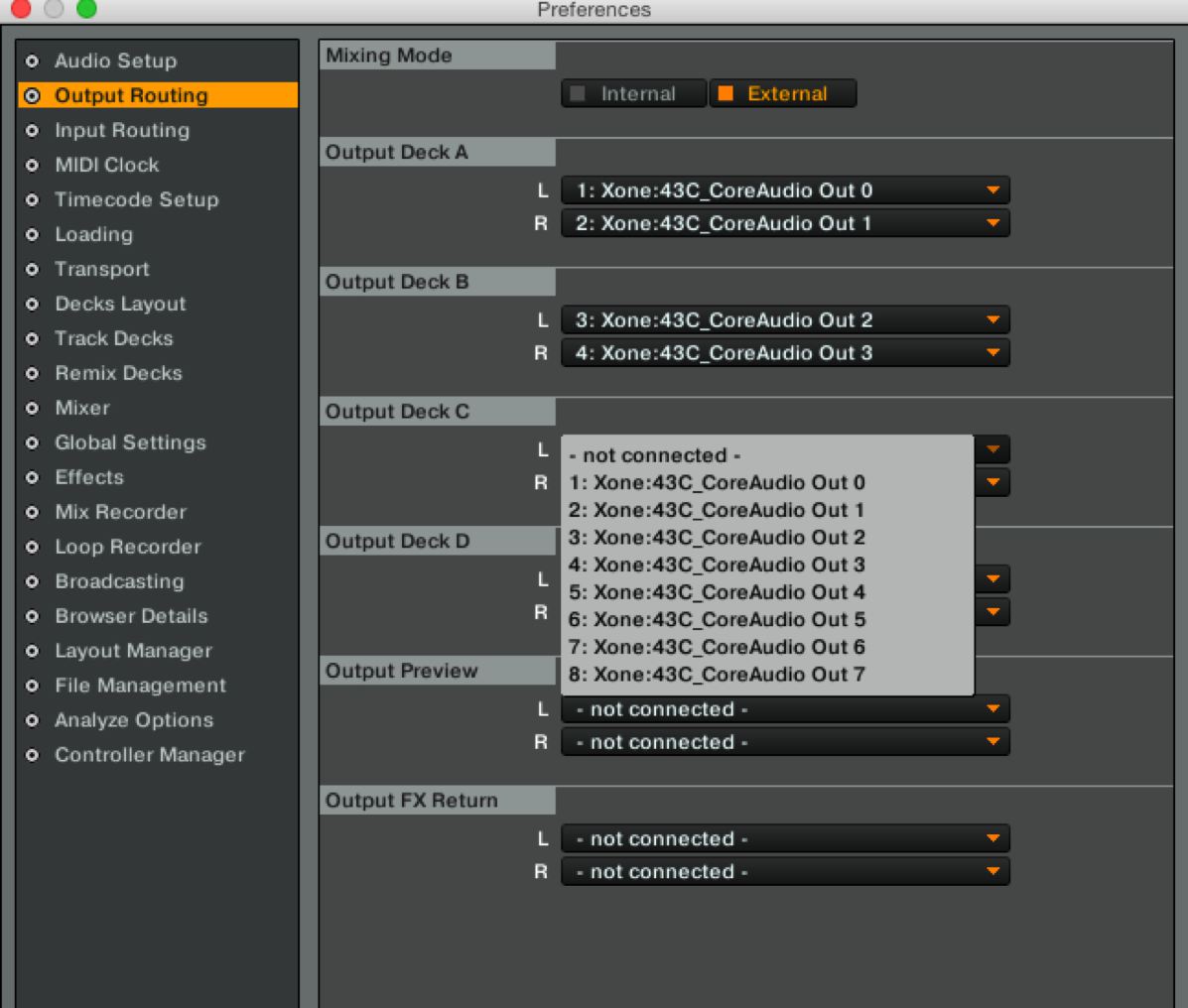This screenshot has width=1188, height=1008.
Task: Select External mixing mode
Action: [x=782, y=94]
